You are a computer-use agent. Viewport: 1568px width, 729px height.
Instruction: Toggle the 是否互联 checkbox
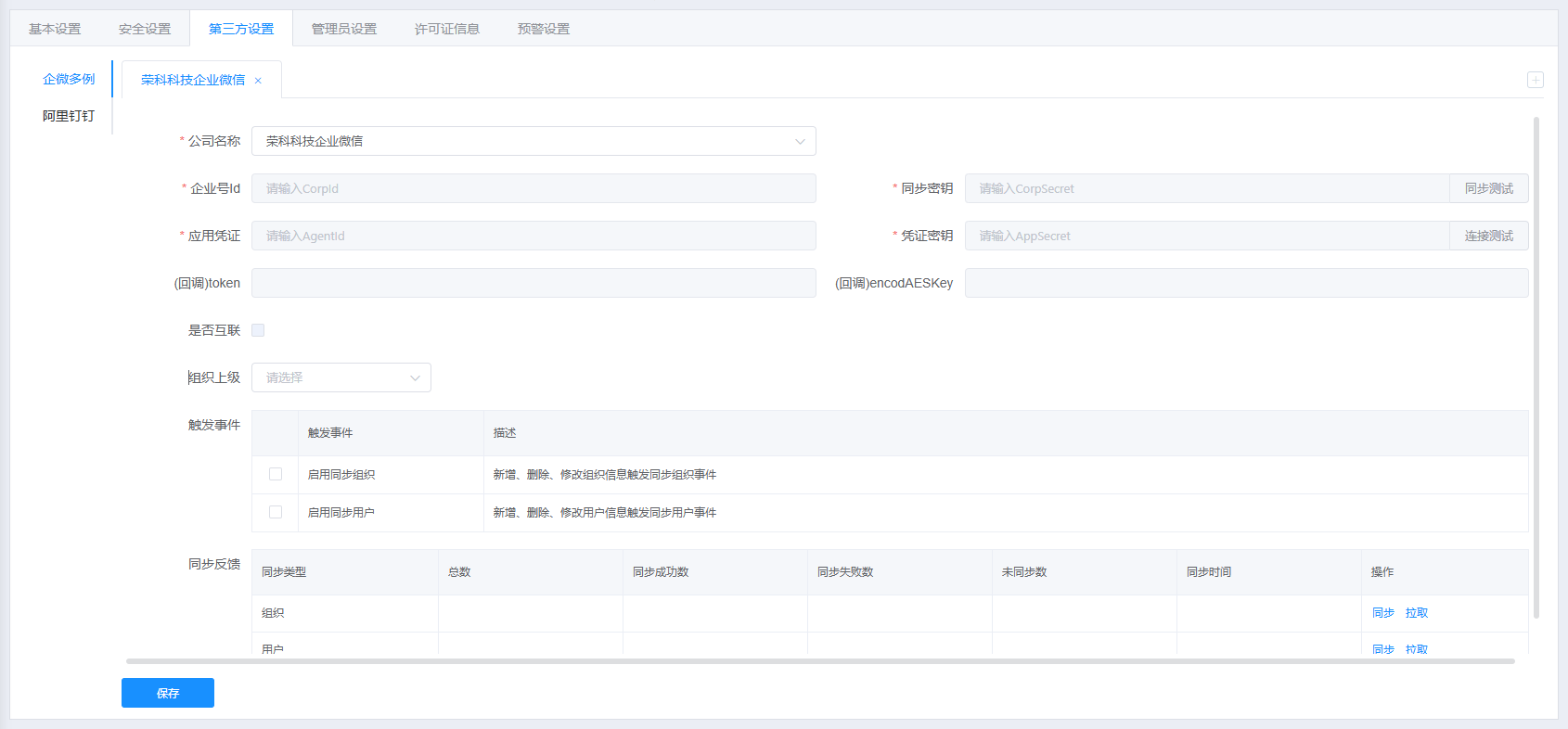point(258,330)
